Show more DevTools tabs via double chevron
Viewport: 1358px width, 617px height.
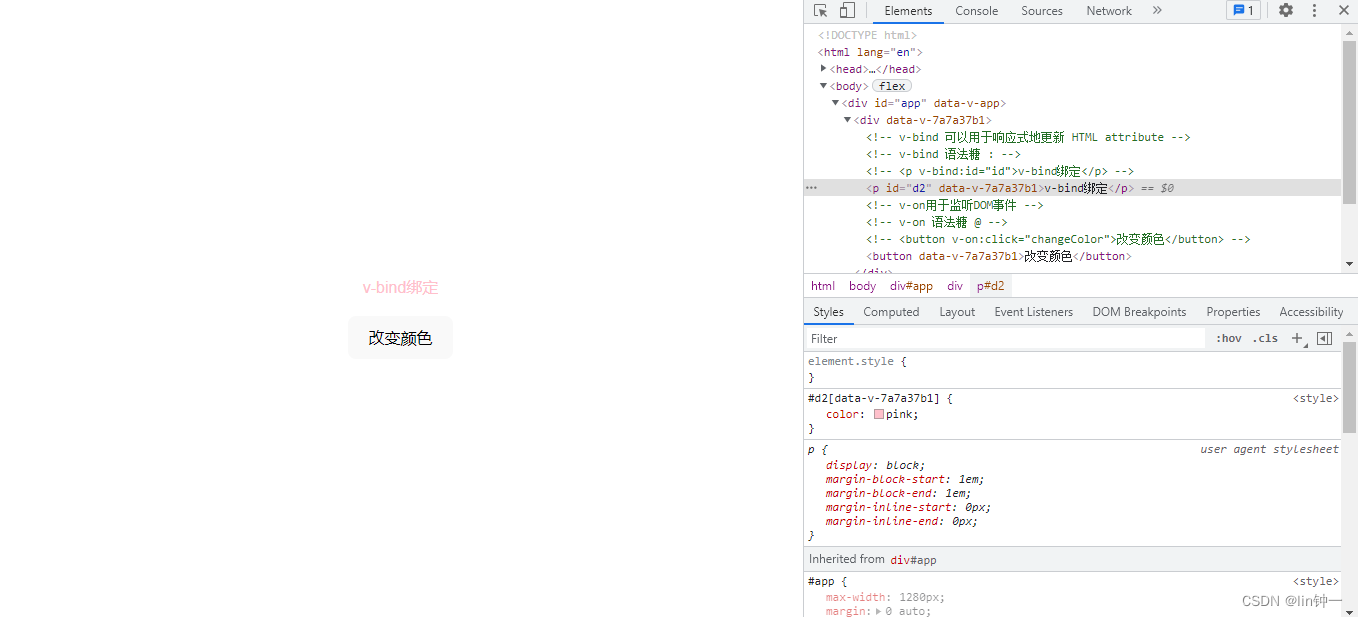coord(1157,11)
